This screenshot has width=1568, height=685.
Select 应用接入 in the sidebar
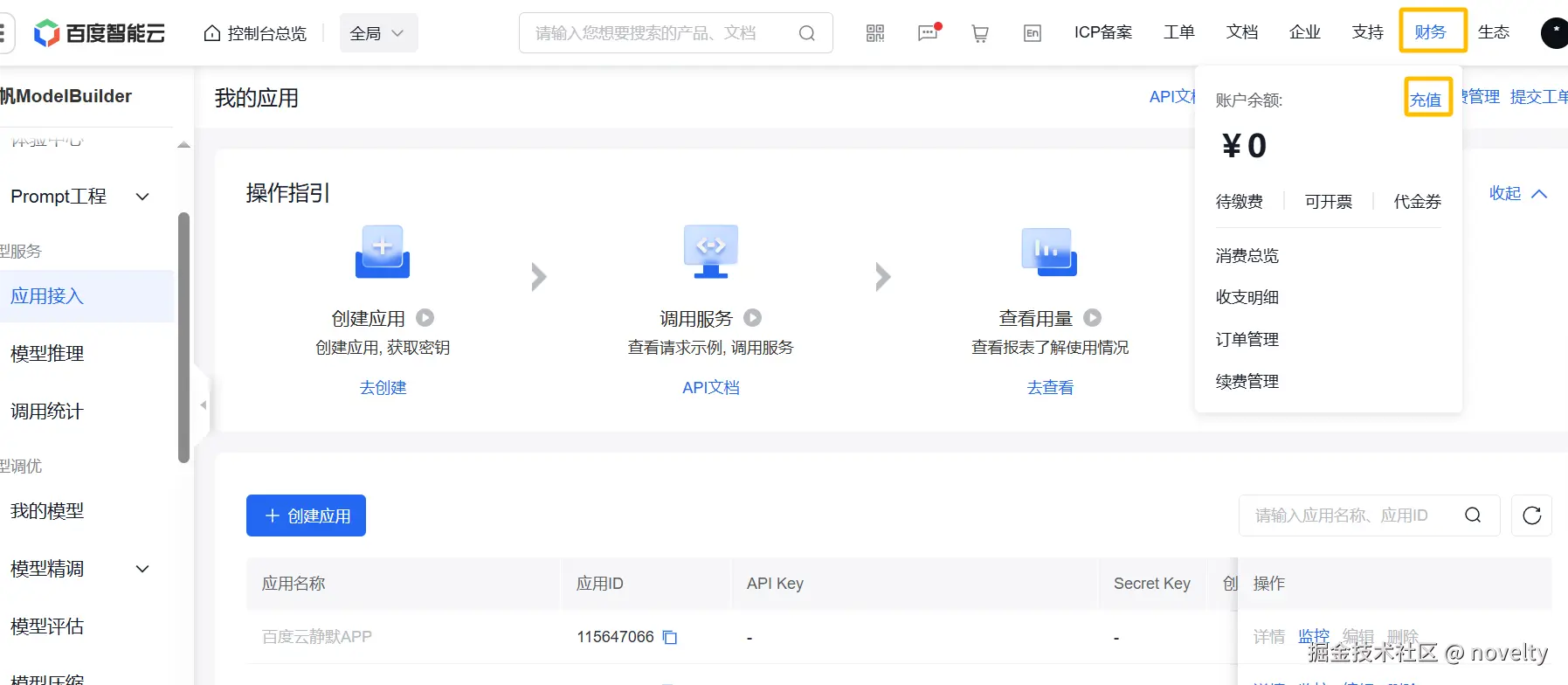pos(87,296)
